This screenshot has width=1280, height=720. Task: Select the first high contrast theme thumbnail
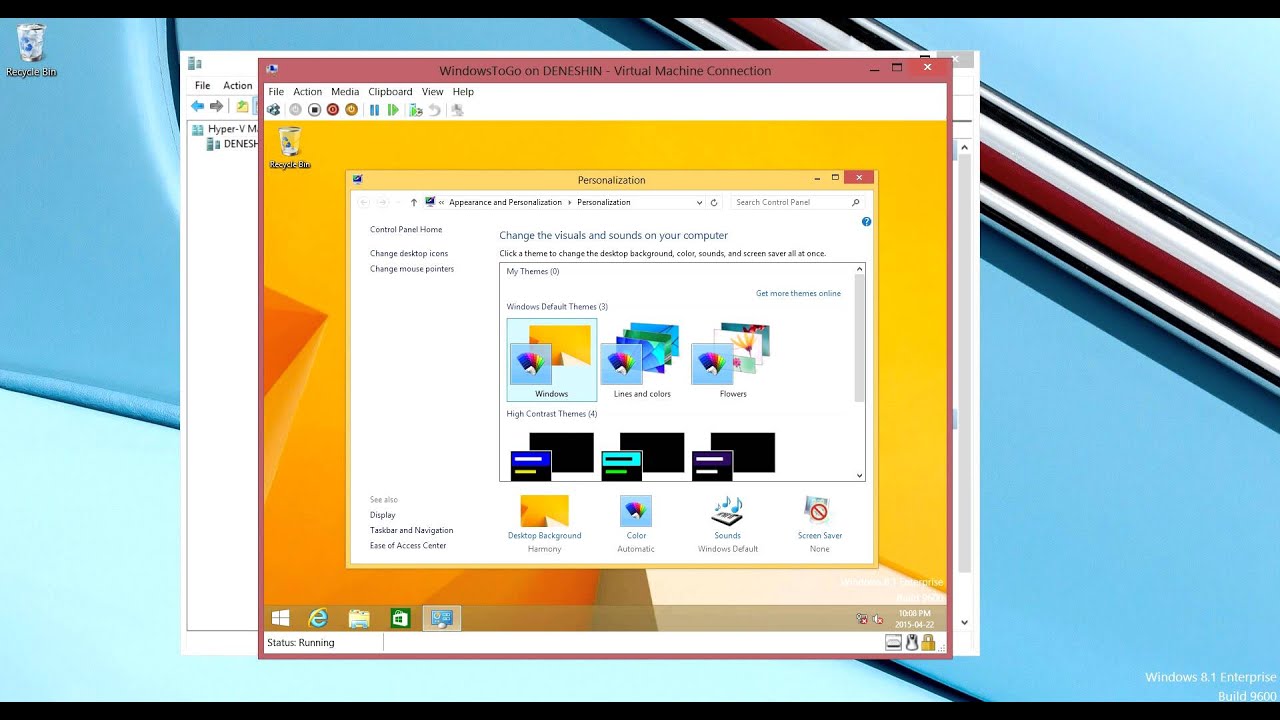point(552,456)
